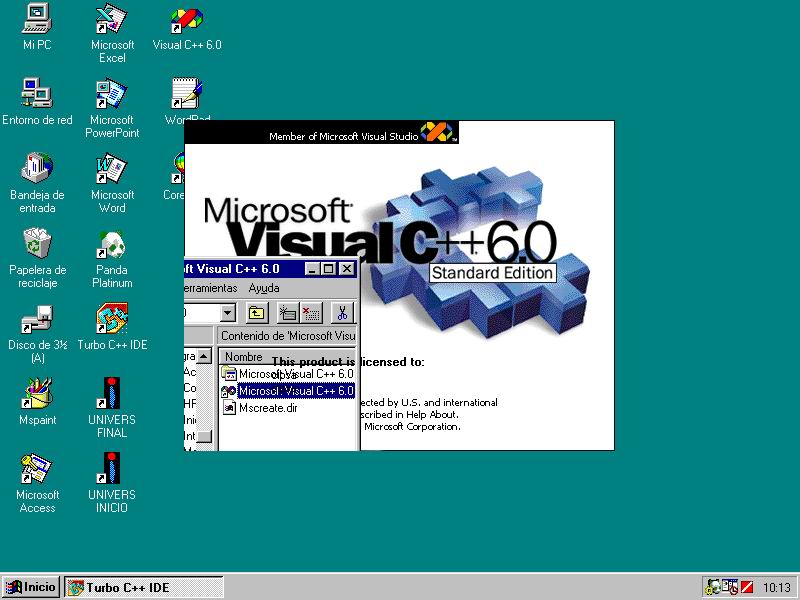The width and height of the screenshot is (800, 600).
Task: Click the red square tray icon
Action: pyautogui.click(x=747, y=587)
